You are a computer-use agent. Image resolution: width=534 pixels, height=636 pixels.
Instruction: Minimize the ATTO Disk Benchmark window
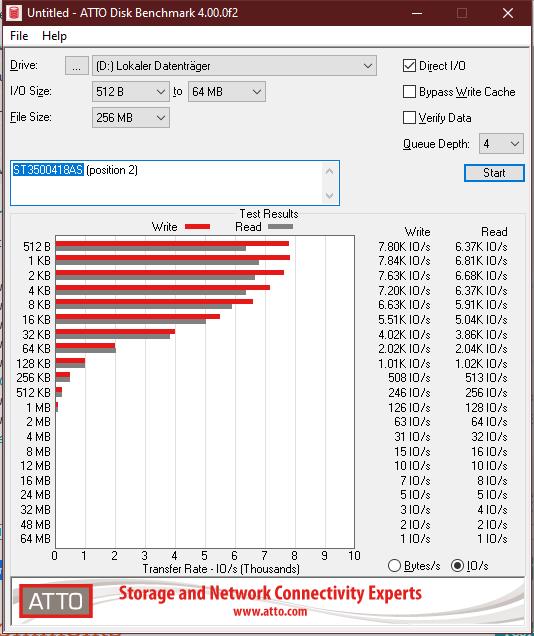click(417, 13)
